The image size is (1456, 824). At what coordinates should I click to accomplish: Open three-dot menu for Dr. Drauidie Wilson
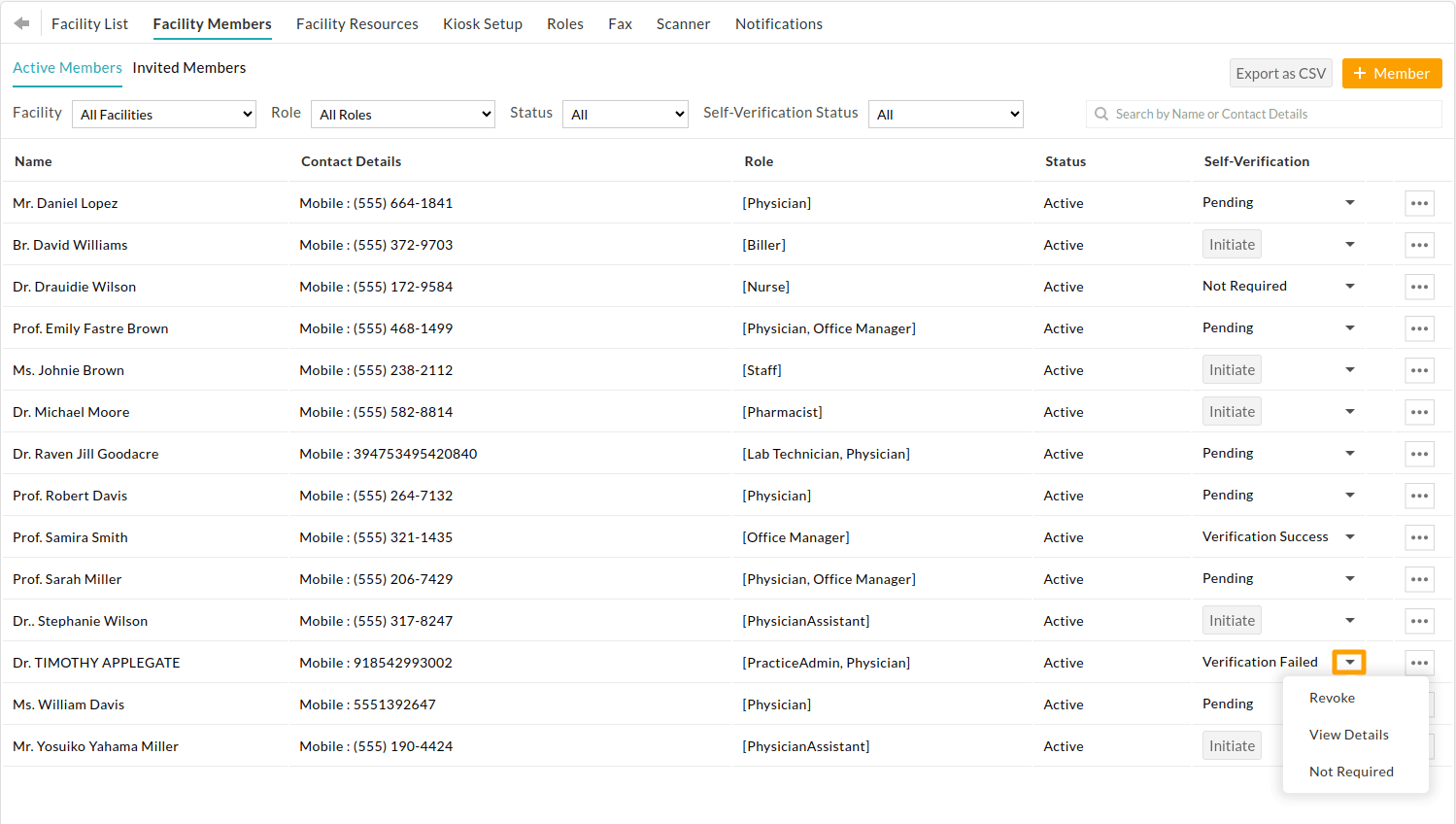[1419, 287]
